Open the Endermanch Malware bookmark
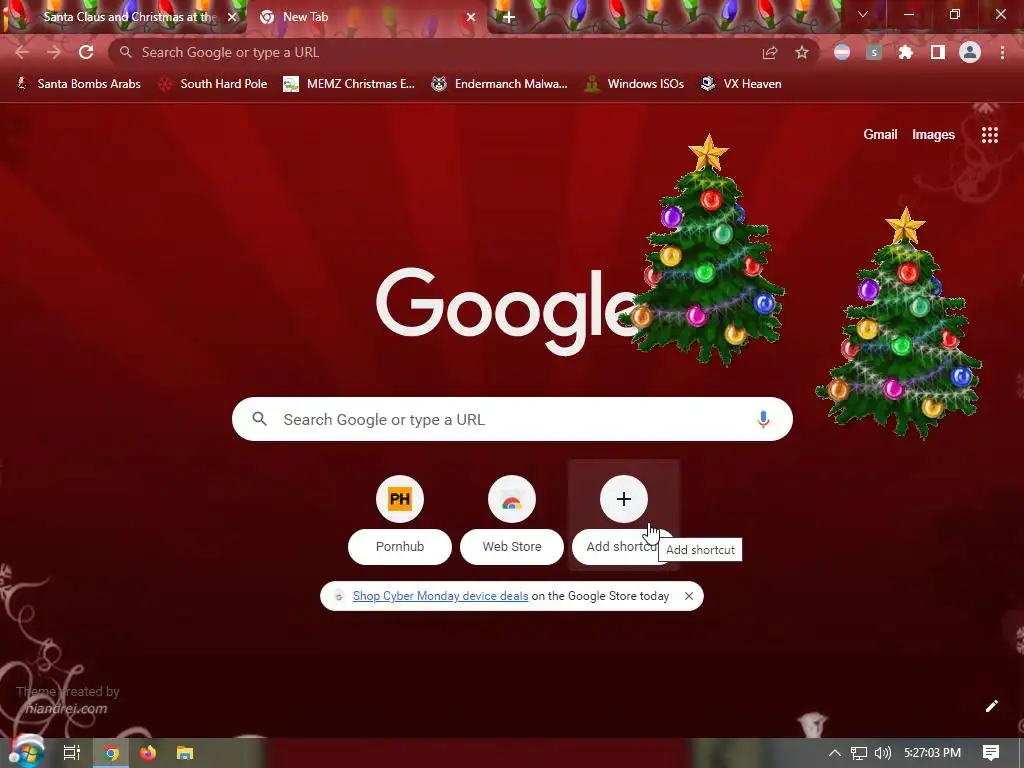Image resolution: width=1024 pixels, height=768 pixels. [x=500, y=84]
